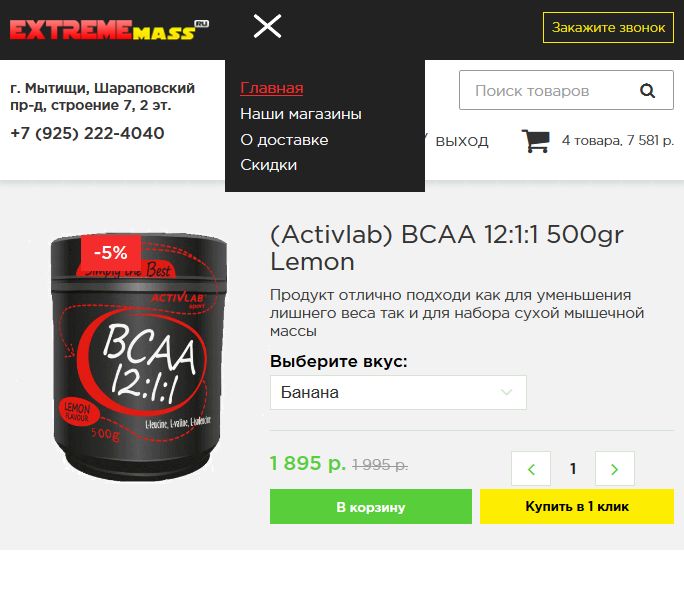Click the ExtremeMass logo

109,30
